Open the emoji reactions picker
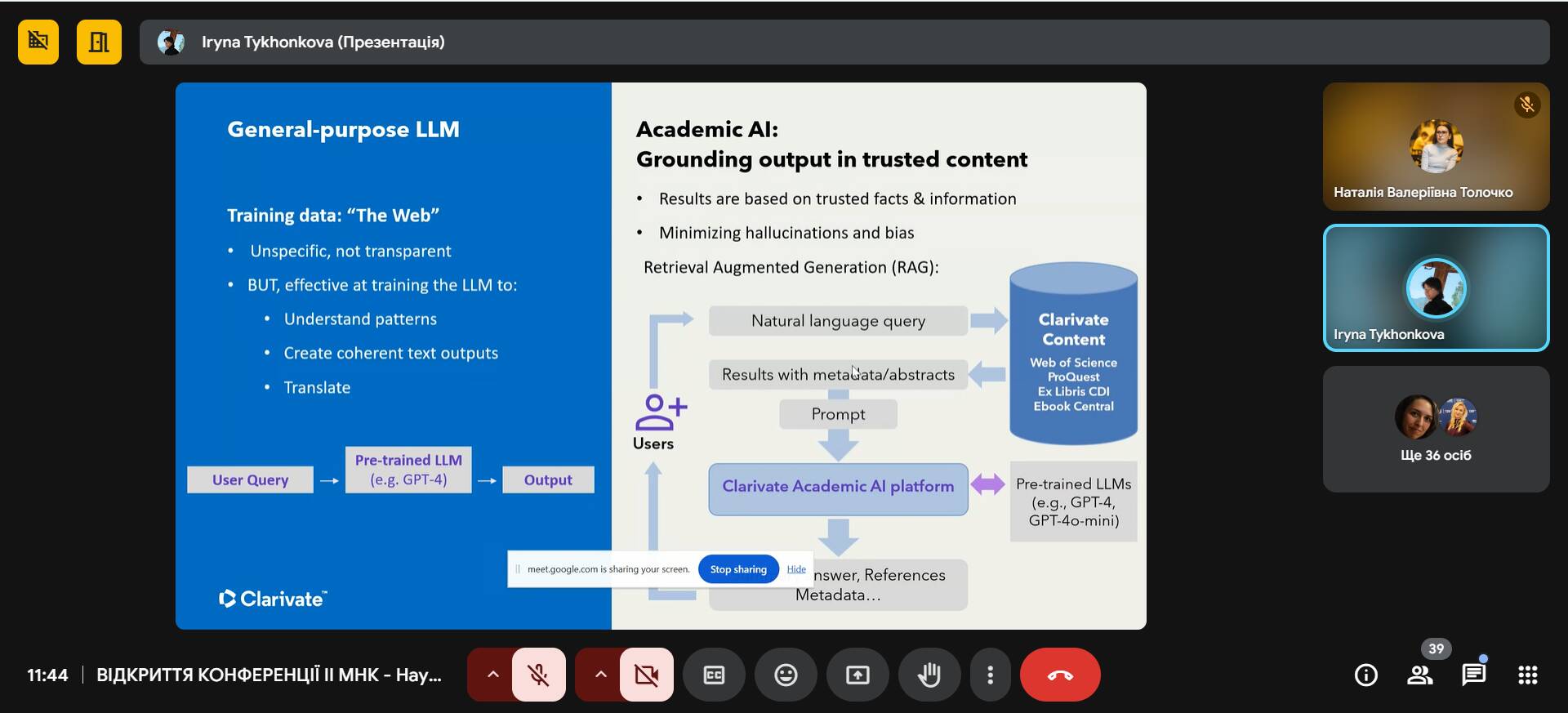This screenshot has width=1568, height=713. [786, 675]
